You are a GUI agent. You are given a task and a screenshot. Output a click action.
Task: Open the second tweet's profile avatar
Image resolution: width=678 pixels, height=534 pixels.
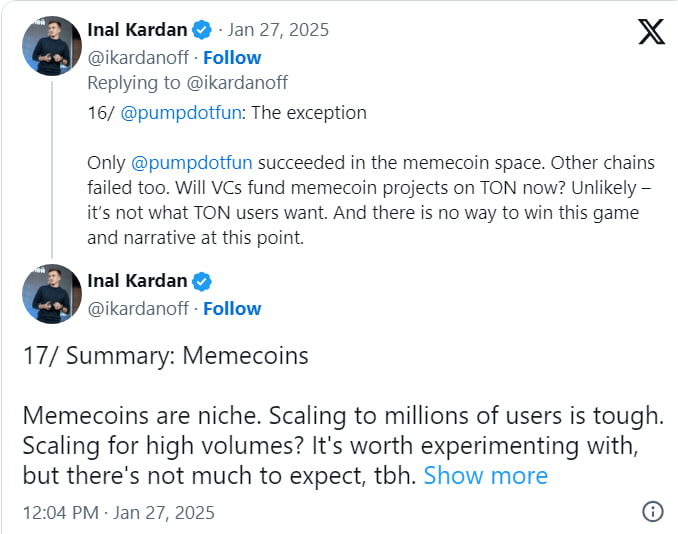[51, 297]
